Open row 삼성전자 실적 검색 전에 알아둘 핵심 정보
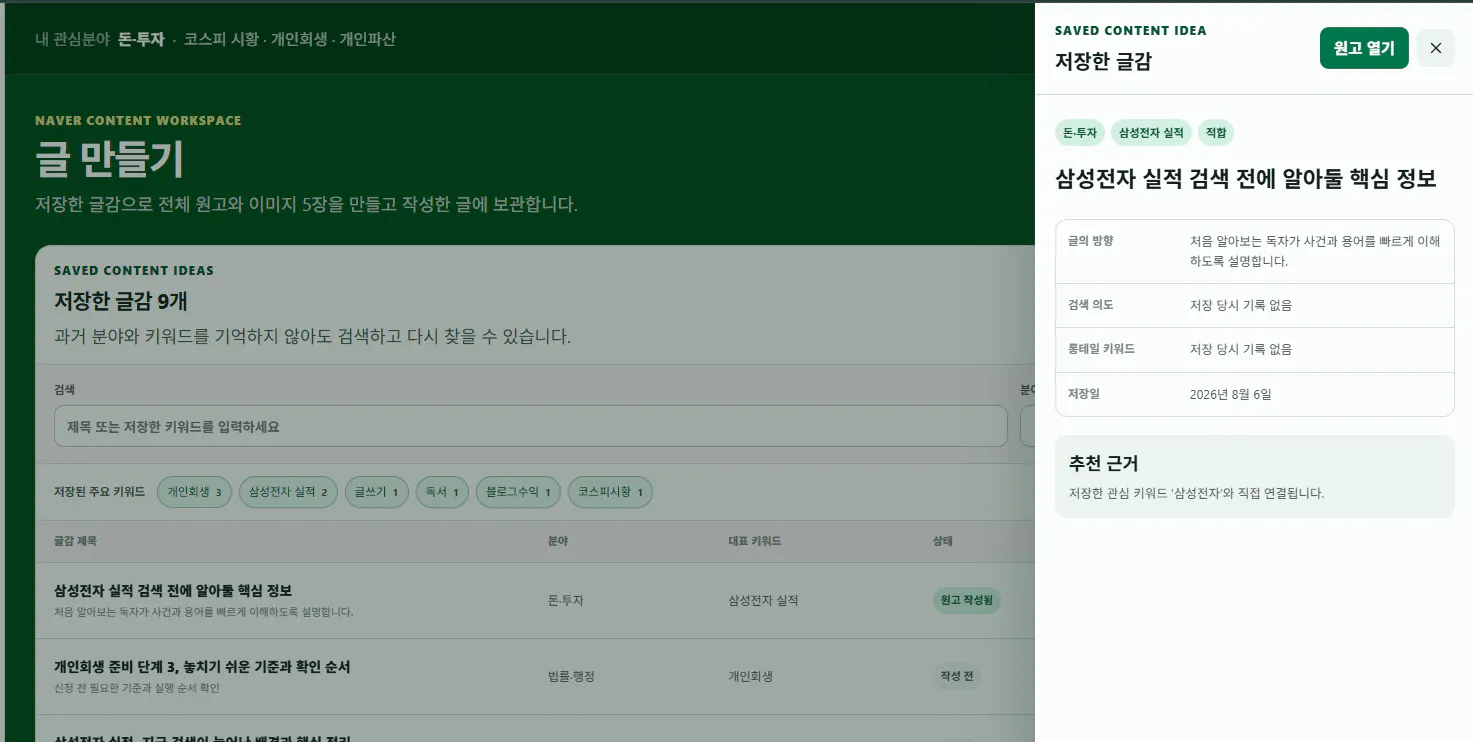The height and width of the screenshot is (742, 1473). pyautogui.click(x=535, y=600)
